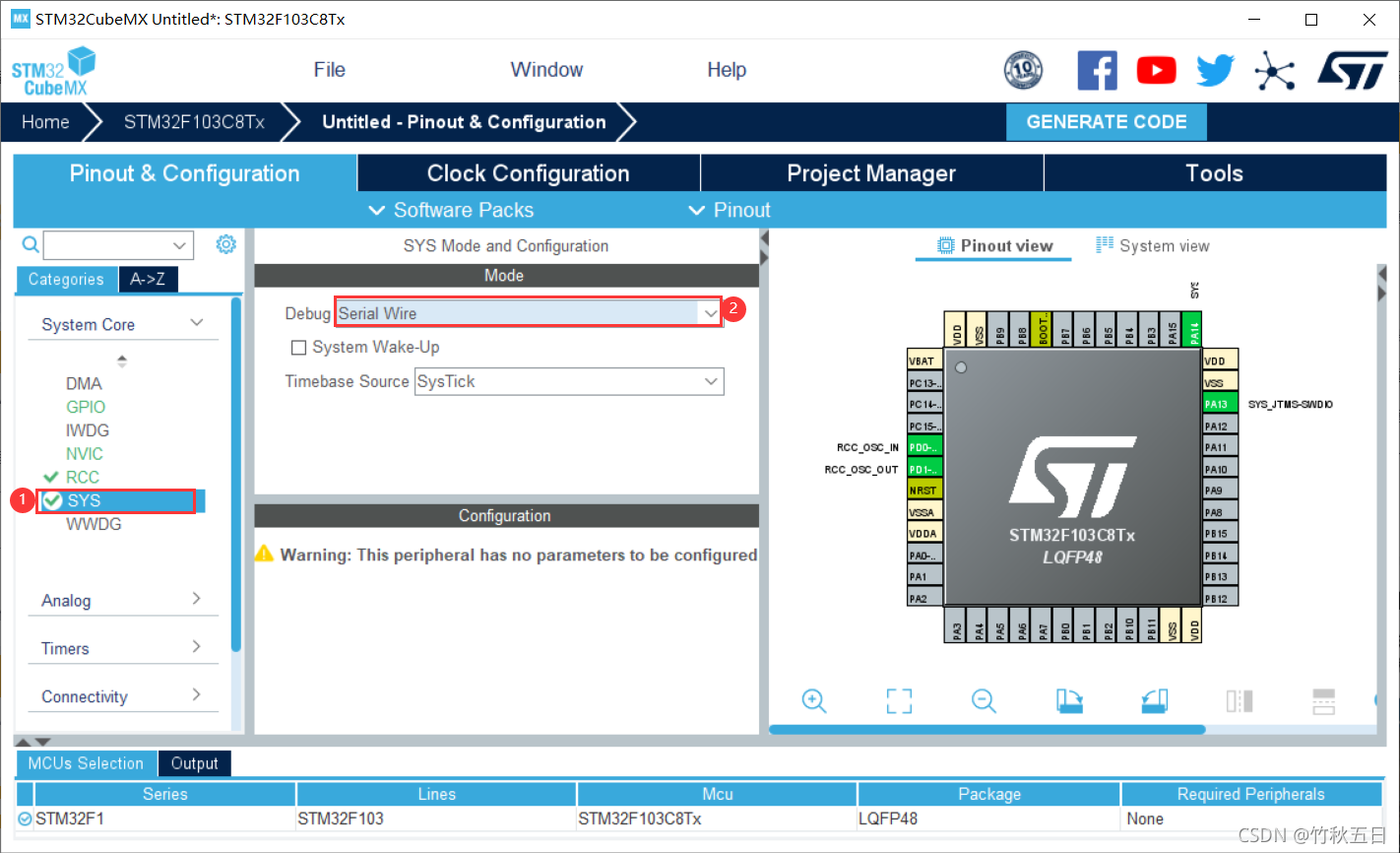Open the Window menu
The image size is (1400, 853).
point(546,70)
